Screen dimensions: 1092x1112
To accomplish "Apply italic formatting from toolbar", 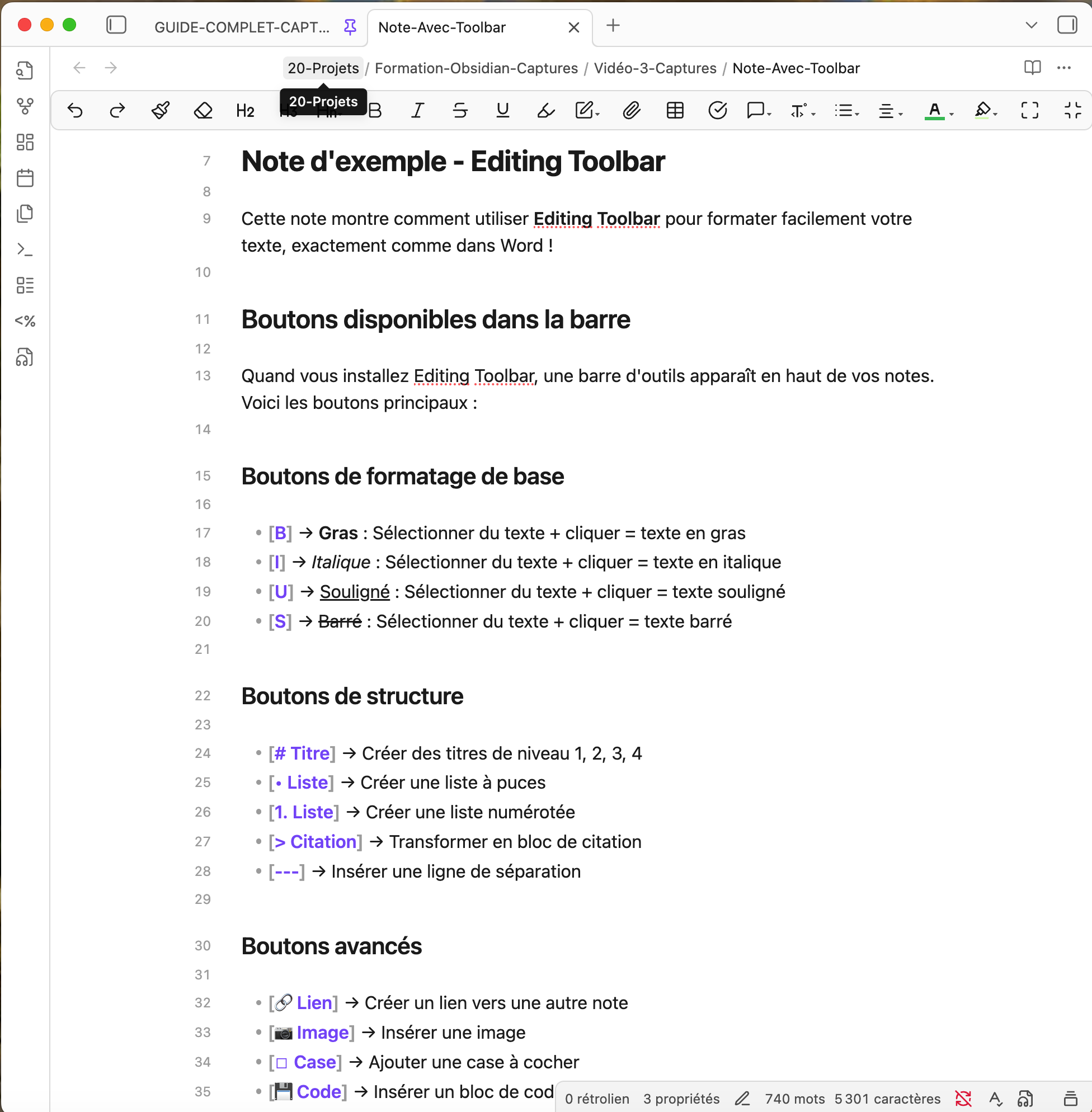I will [417, 110].
